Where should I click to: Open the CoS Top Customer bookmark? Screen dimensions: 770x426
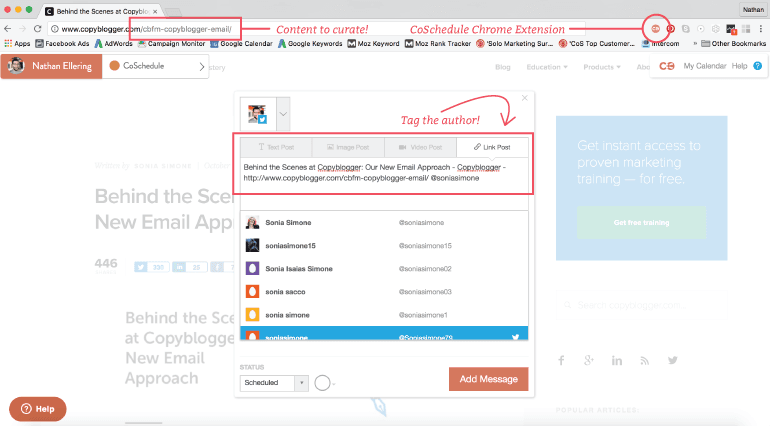point(597,44)
